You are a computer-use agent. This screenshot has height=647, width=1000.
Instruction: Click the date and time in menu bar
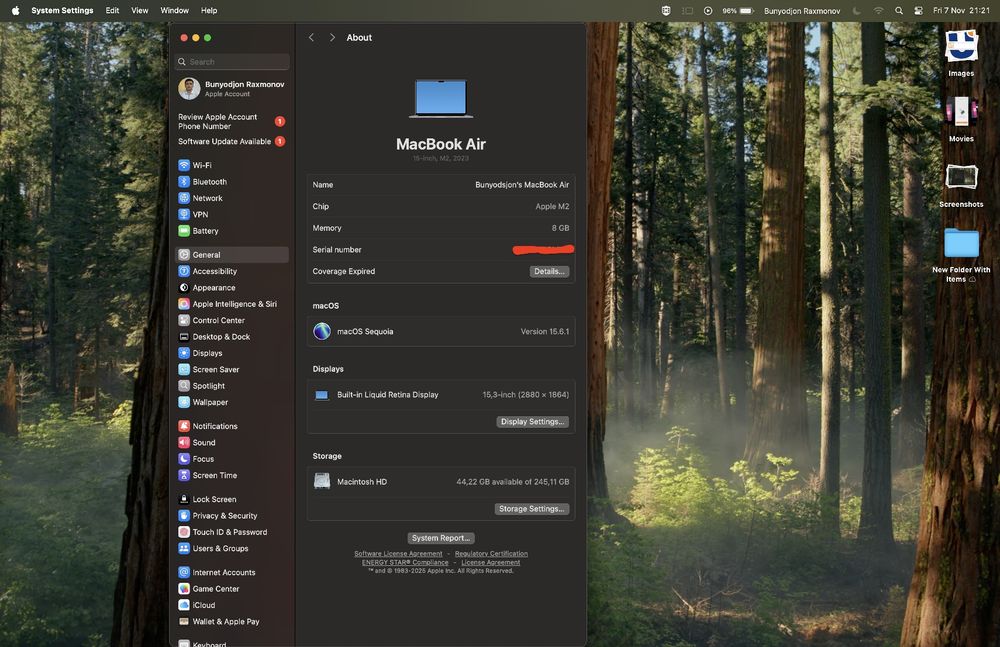coord(961,11)
